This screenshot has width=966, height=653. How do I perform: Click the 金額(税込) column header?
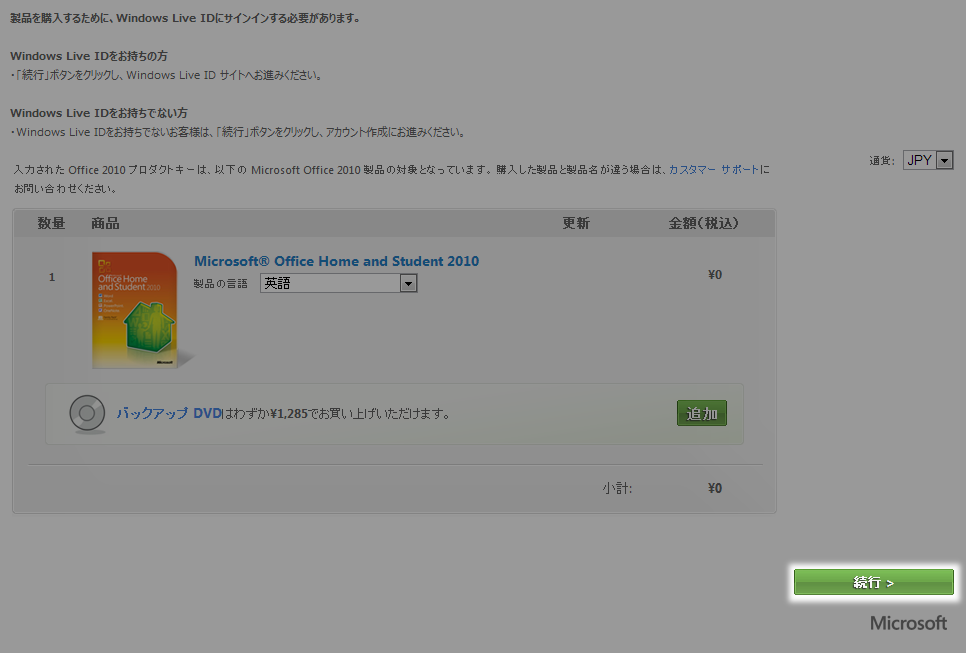coord(704,223)
